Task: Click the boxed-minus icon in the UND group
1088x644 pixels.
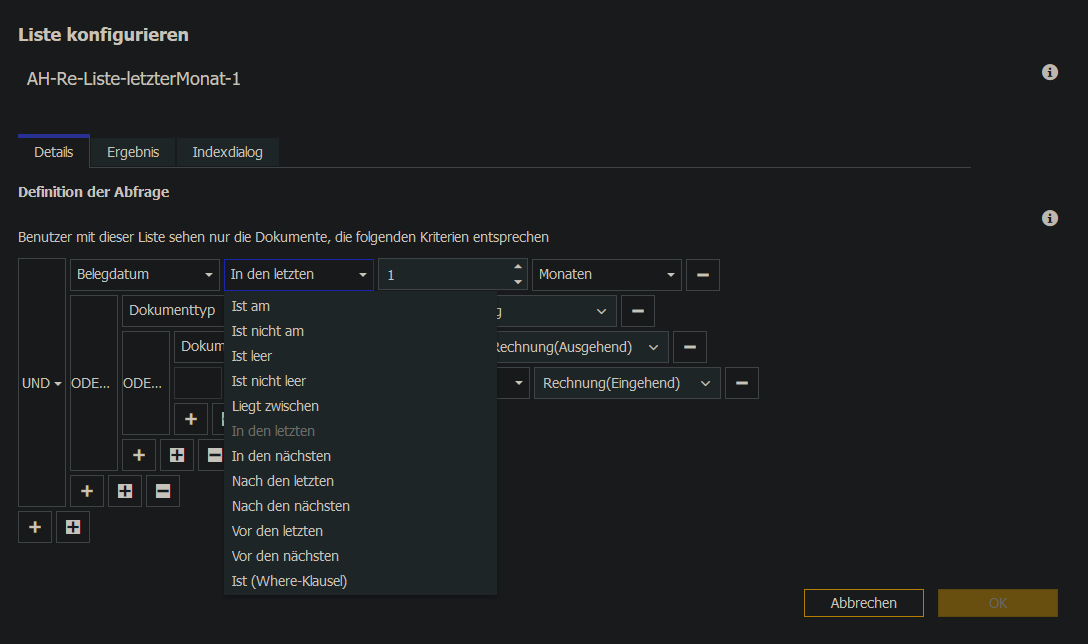Action: tap(163, 491)
